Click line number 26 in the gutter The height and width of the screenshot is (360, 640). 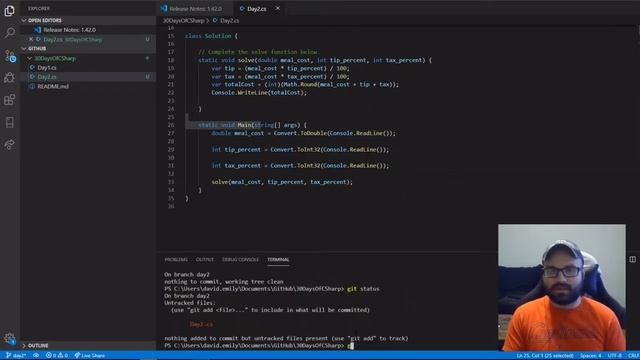[x=171, y=125]
